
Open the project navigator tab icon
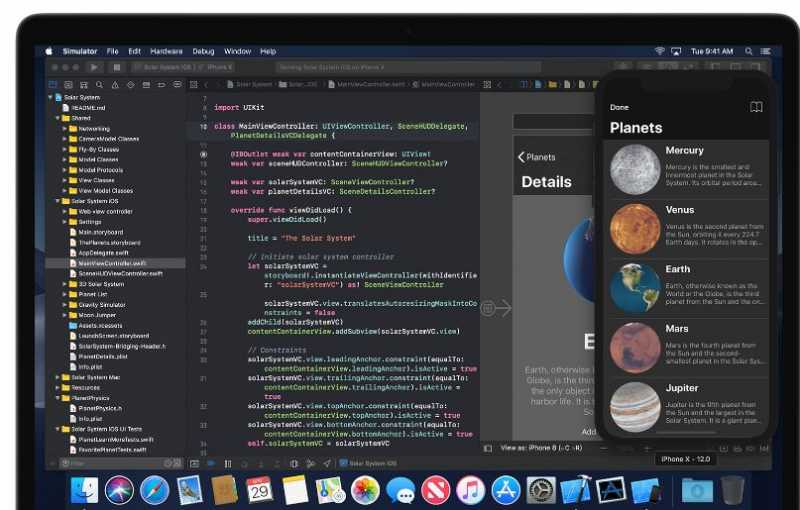[x=53, y=85]
